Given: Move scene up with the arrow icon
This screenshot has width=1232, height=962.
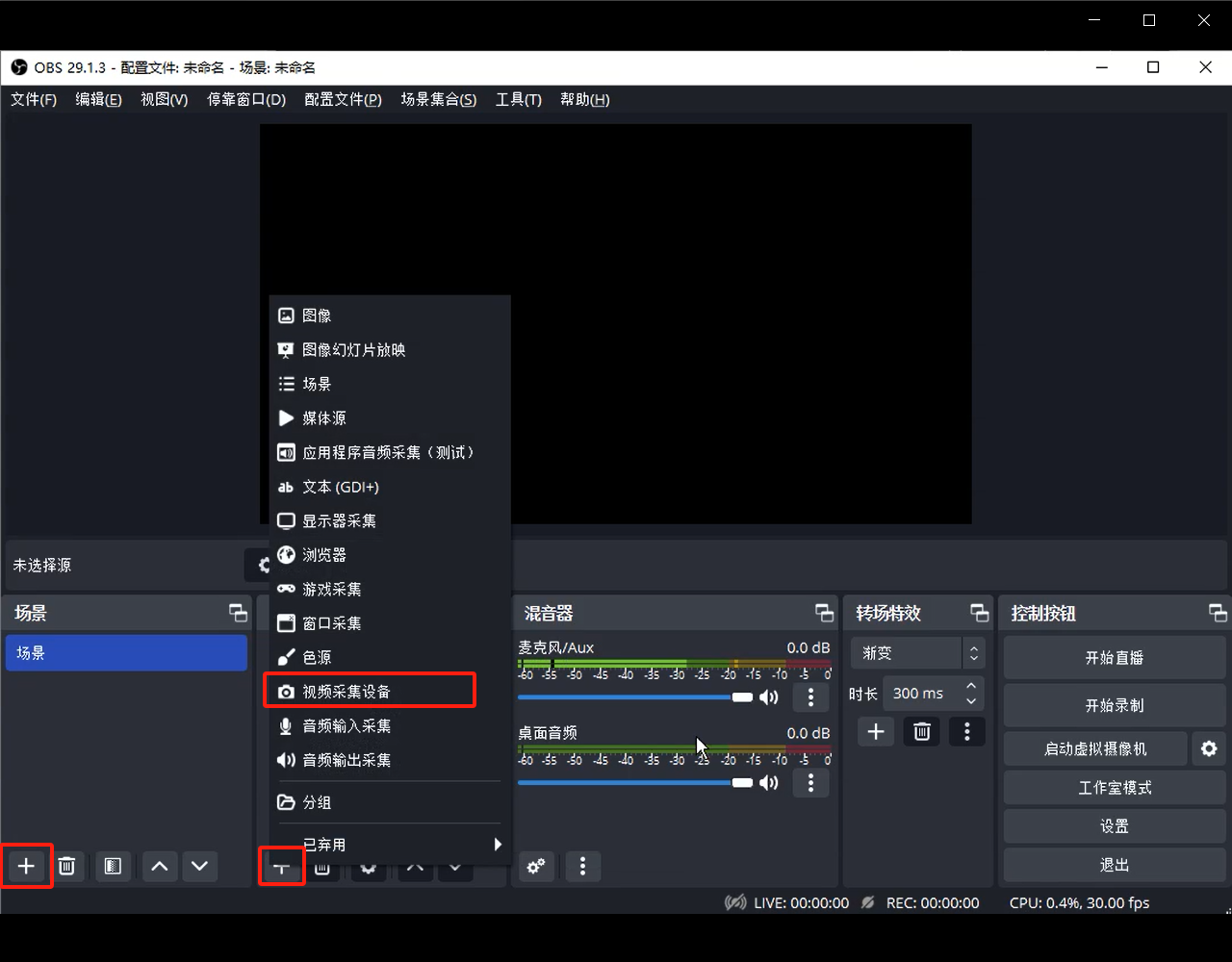Looking at the screenshot, I should [160, 866].
